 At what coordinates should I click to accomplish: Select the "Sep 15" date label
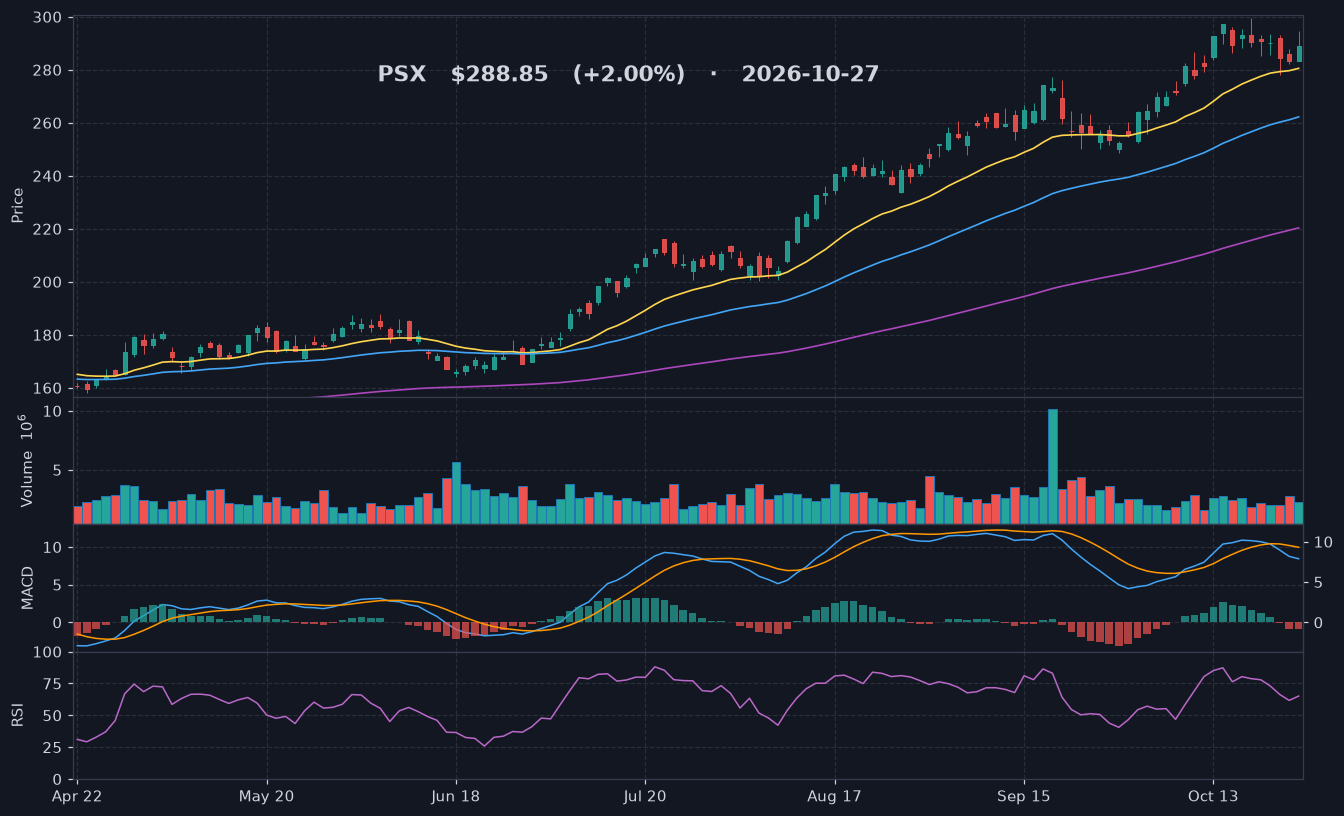(1024, 797)
